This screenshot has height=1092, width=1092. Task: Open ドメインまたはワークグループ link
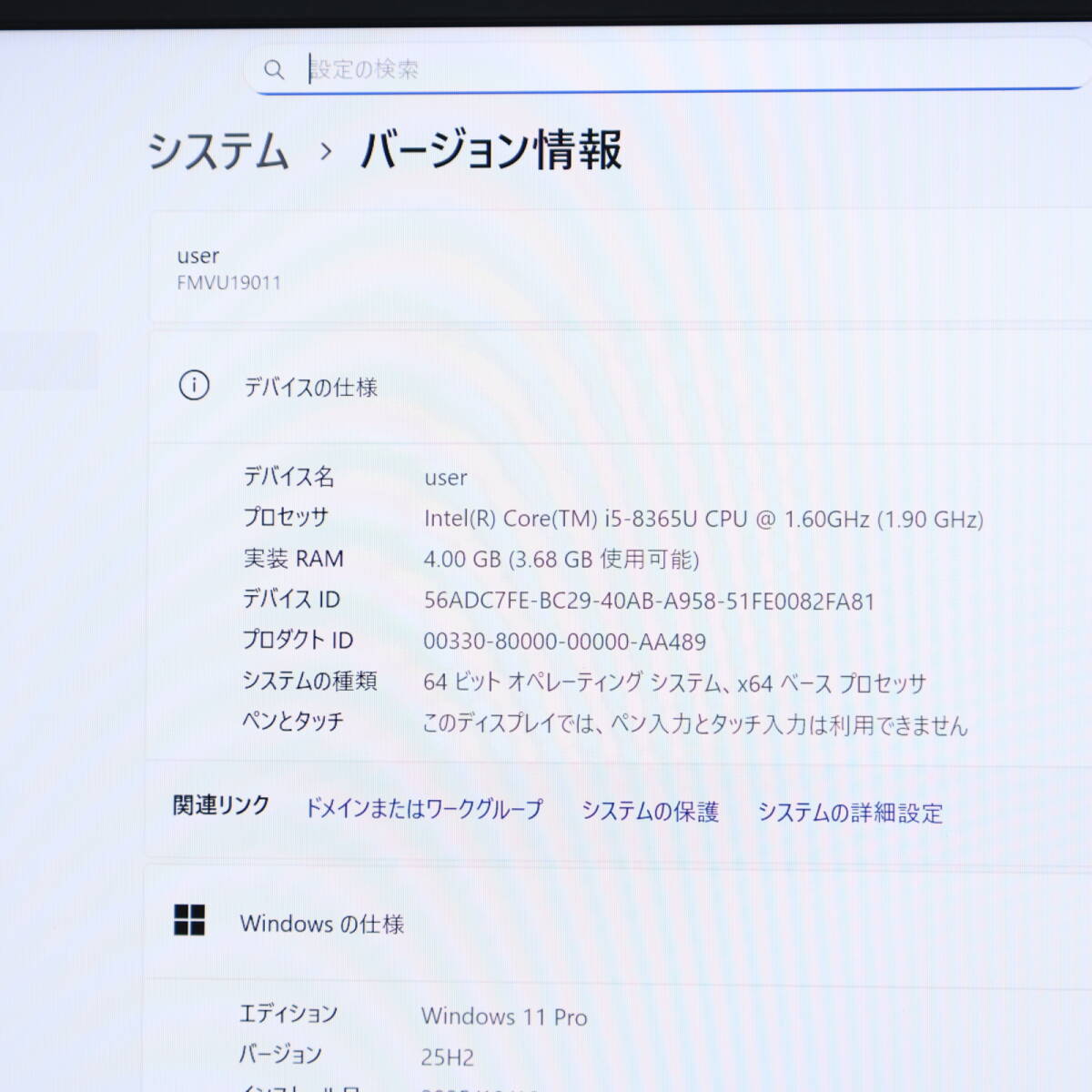coord(423,809)
